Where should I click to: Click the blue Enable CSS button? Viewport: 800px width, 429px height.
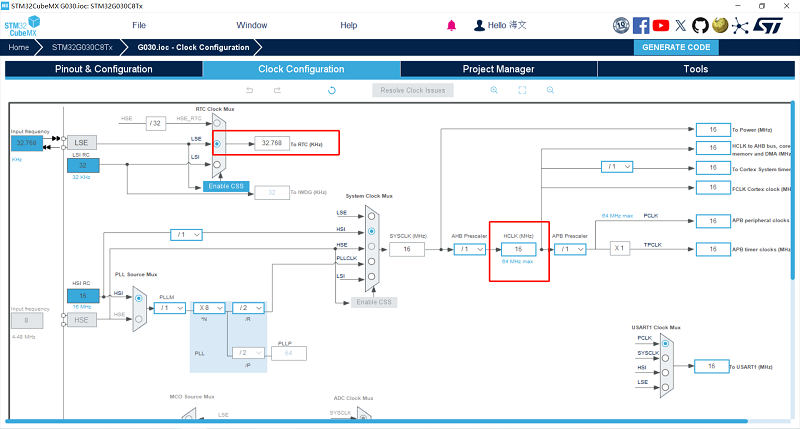226,186
